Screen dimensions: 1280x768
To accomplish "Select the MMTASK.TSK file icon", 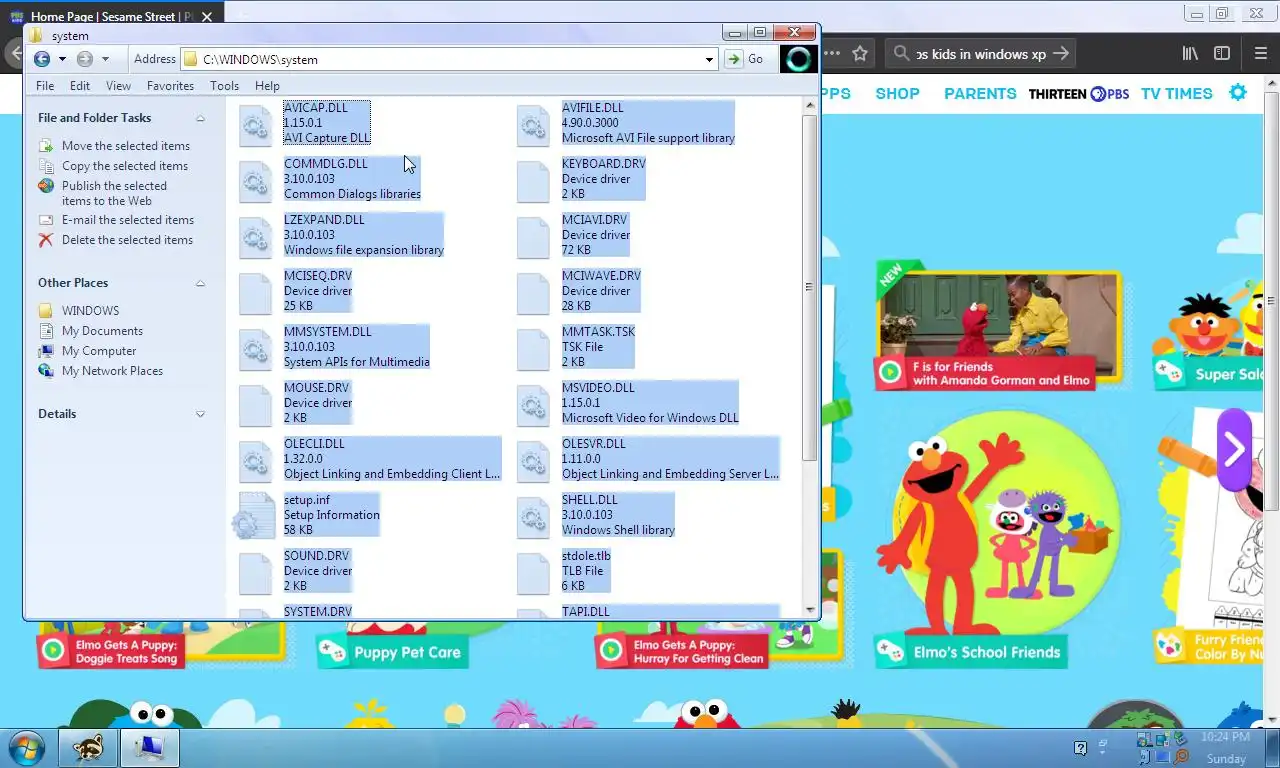I will click(x=533, y=349).
